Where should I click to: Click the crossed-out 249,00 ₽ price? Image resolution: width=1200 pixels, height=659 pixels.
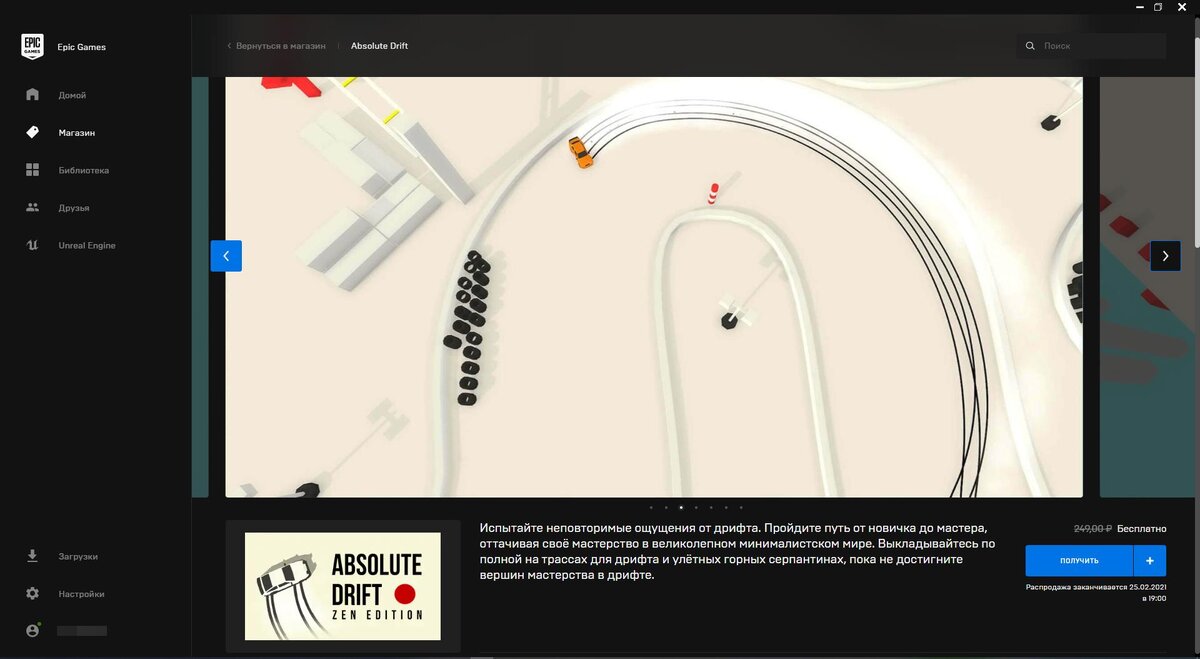click(x=1093, y=528)
